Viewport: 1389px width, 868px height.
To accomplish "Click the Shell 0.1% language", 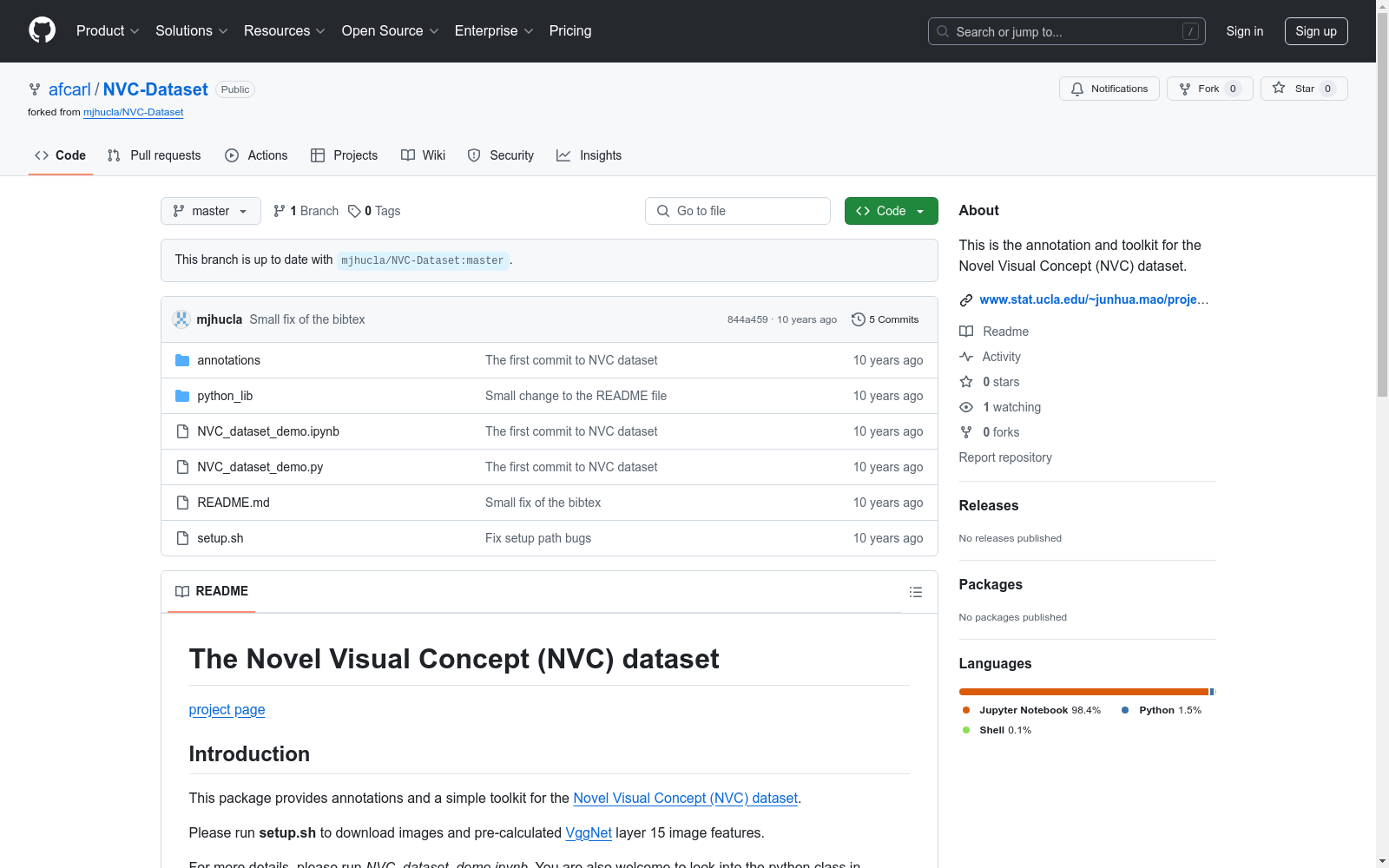I will pyautogui.click(x=997, y=730).
